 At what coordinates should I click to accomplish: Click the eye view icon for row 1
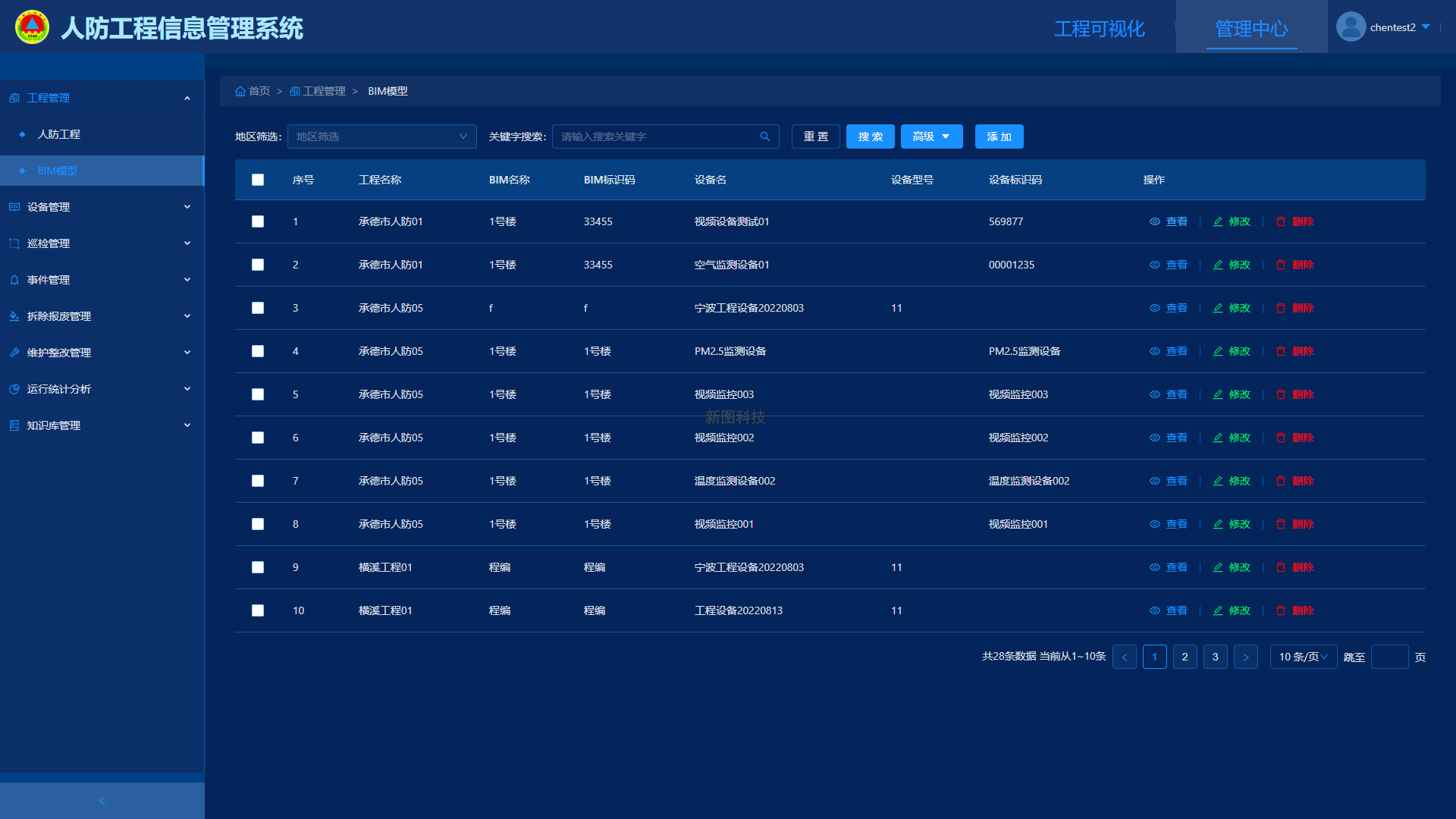(x=1154, y=221)
